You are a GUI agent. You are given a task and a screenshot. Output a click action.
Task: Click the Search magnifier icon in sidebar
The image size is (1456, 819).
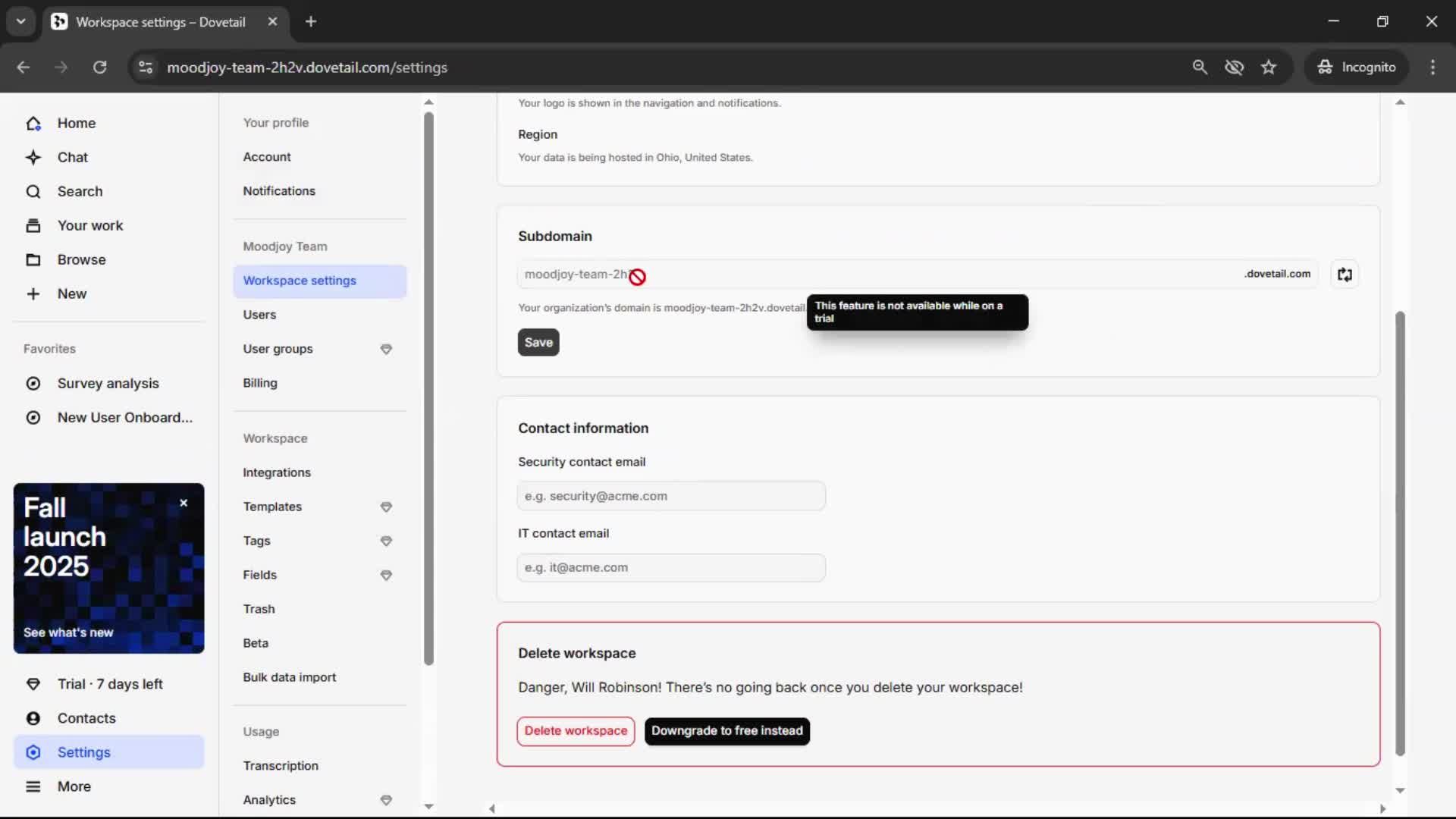33,192
